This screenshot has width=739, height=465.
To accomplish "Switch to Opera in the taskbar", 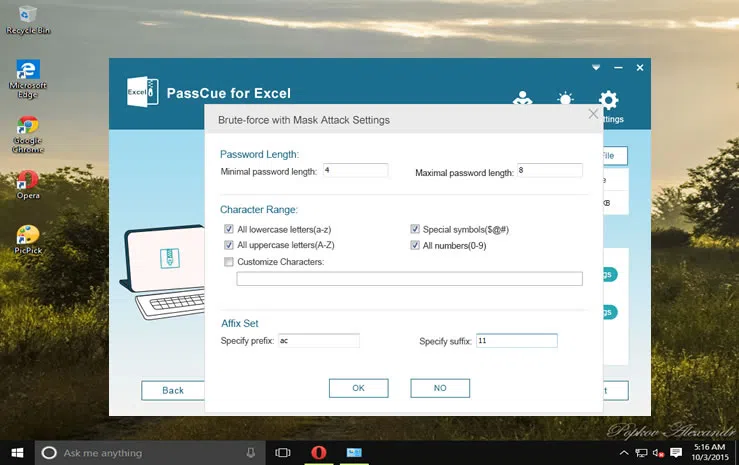I will pyautogui.click(x=319, y=453).
